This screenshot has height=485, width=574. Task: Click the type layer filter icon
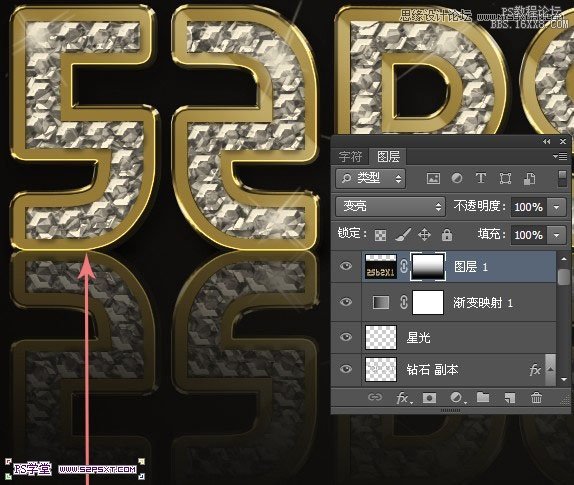481,178
